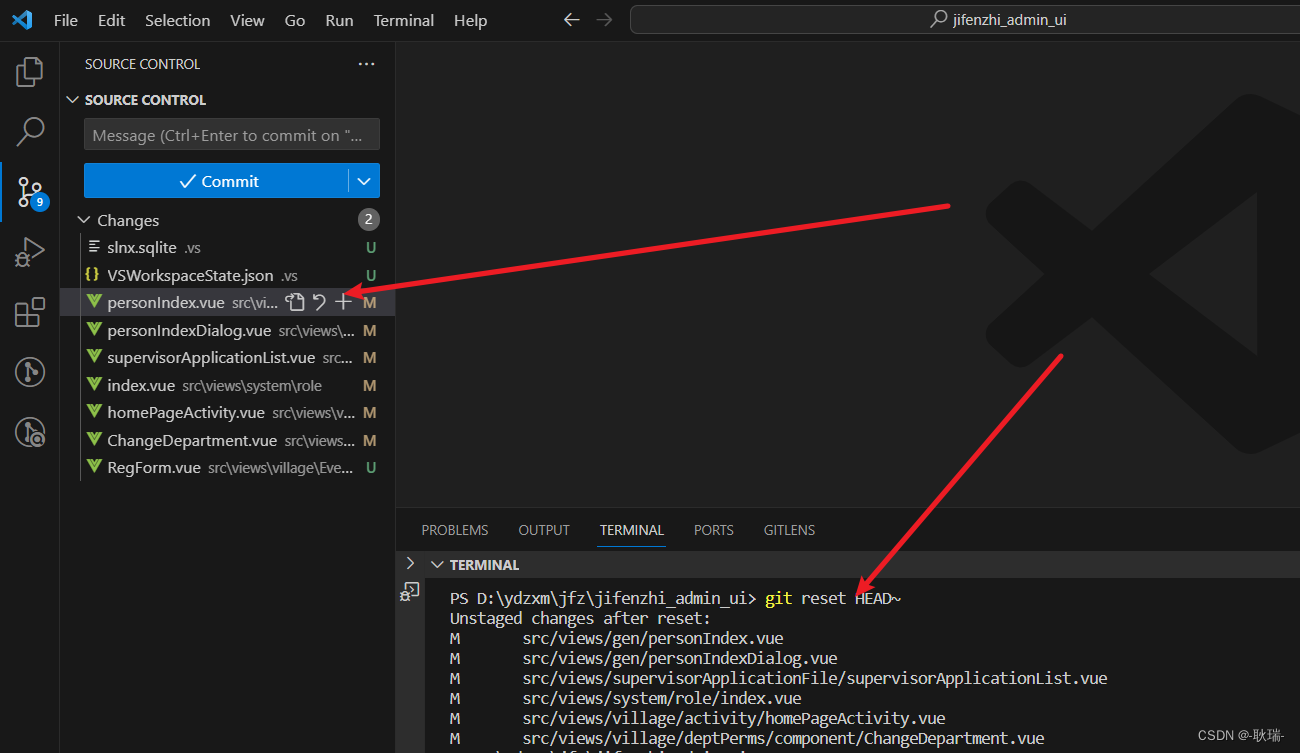This screenshot has height=753, width=1300.
Task: Select slnx.sqlite in Changes
Action: click(x=227, y=247)
